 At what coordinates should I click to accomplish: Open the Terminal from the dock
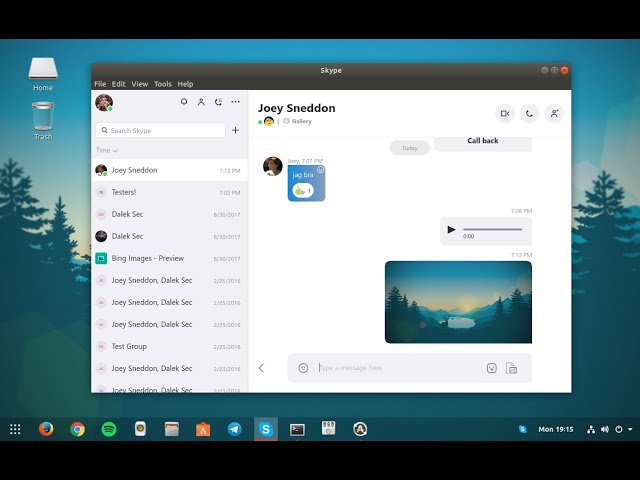(297, 429)
